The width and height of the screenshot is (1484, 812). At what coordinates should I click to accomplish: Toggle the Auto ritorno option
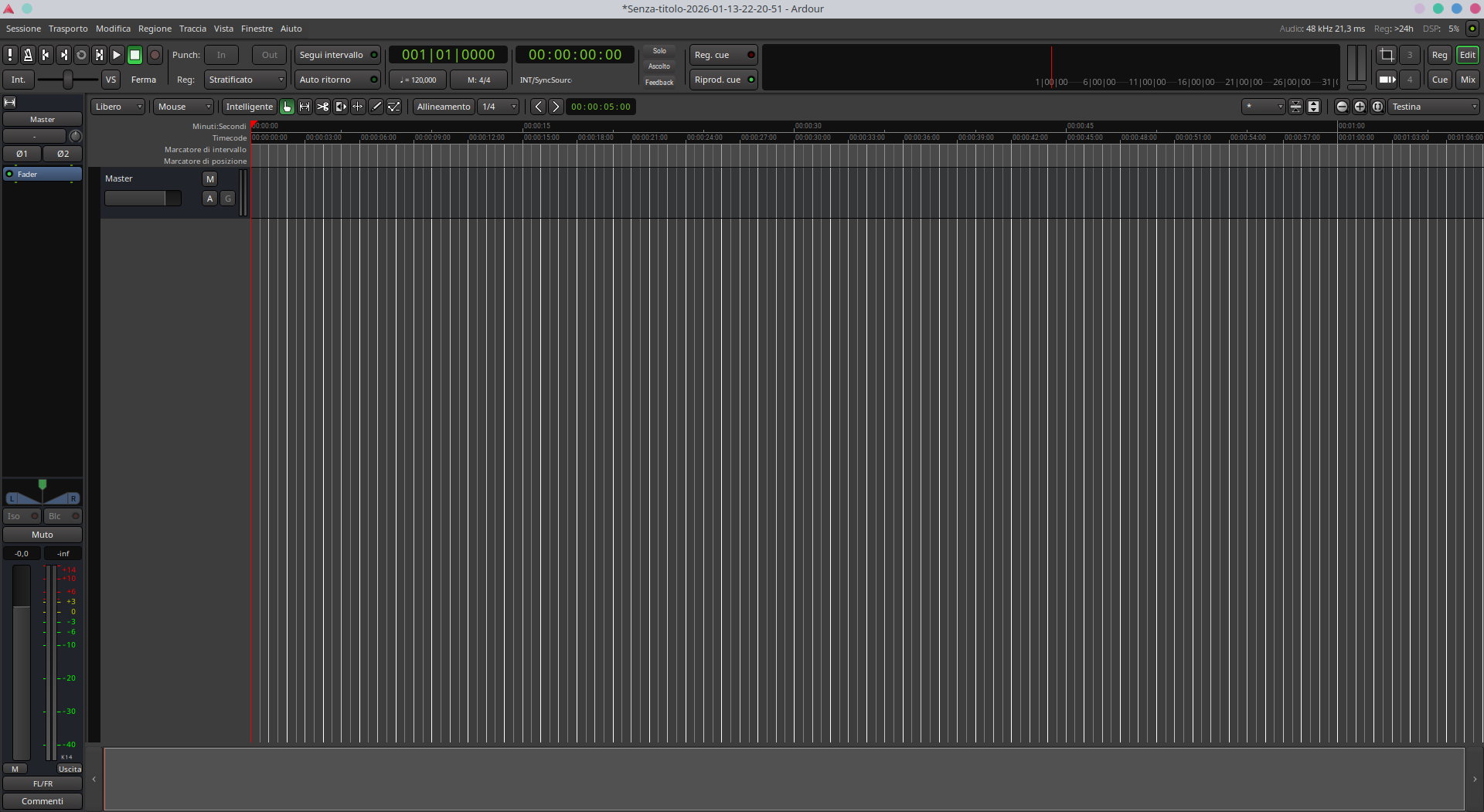[x=338, y=80]
